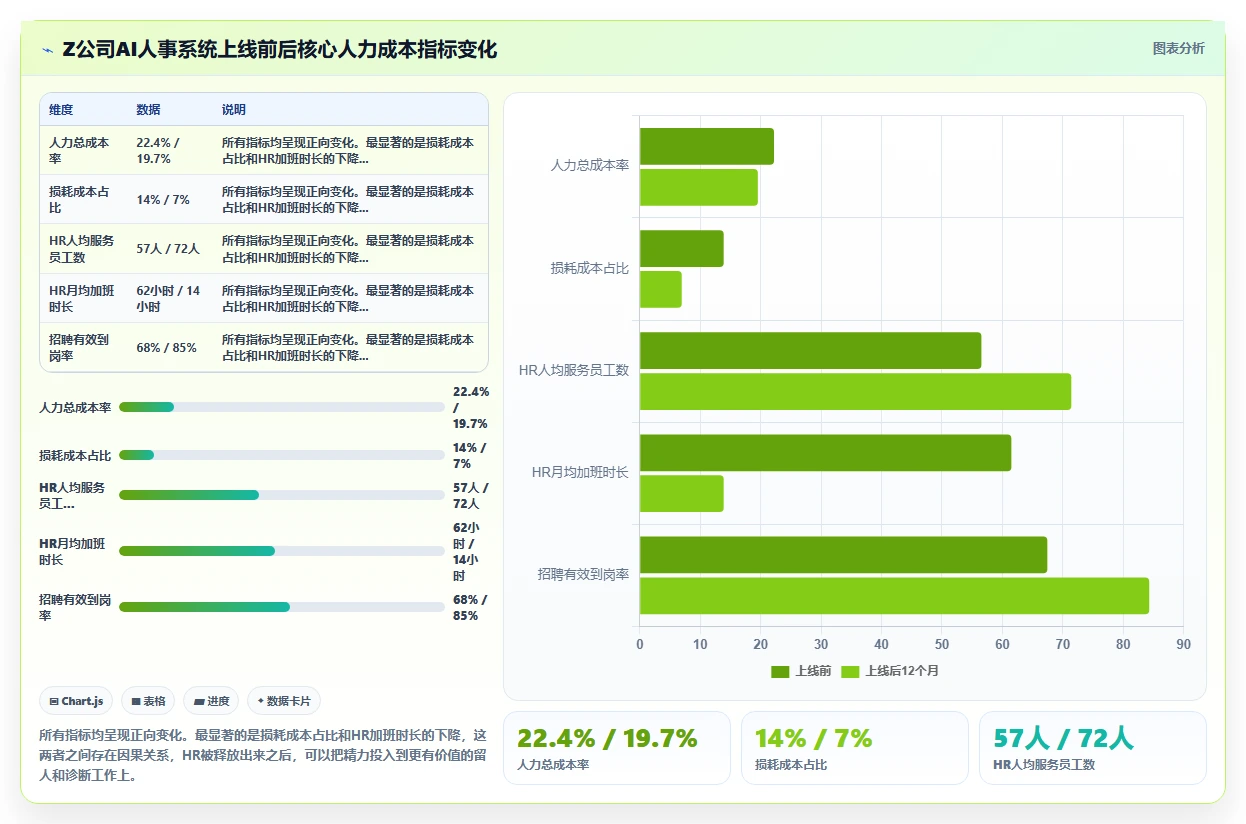Click the HR月均加班时长 upper dark chart bar
The image size is (1246, 824).
pos(825,453)
